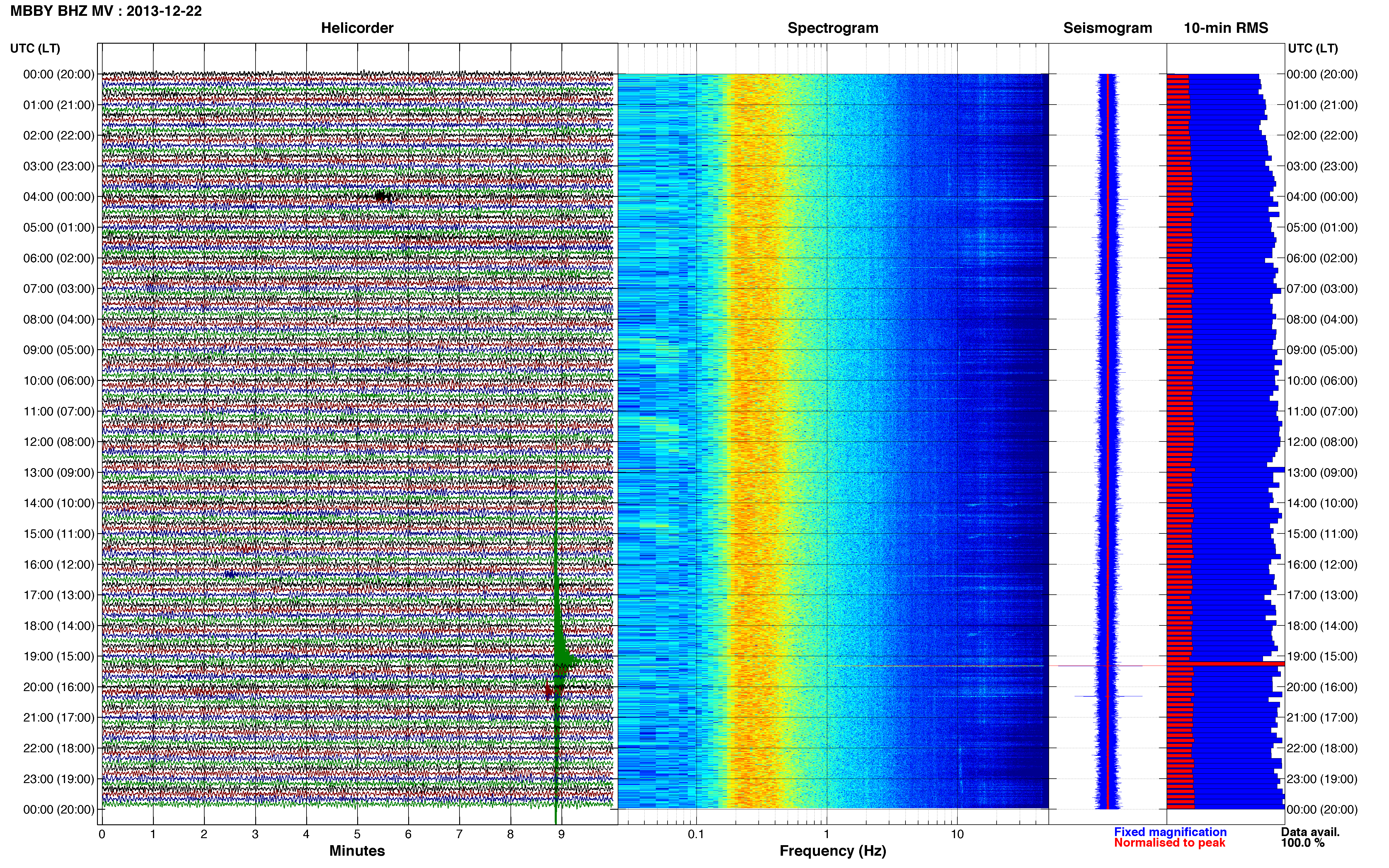The width and height of the screenshot is (1389, 868).
Task: Click the 'Minutes' axis title
Action: click(x=357, y=851)
